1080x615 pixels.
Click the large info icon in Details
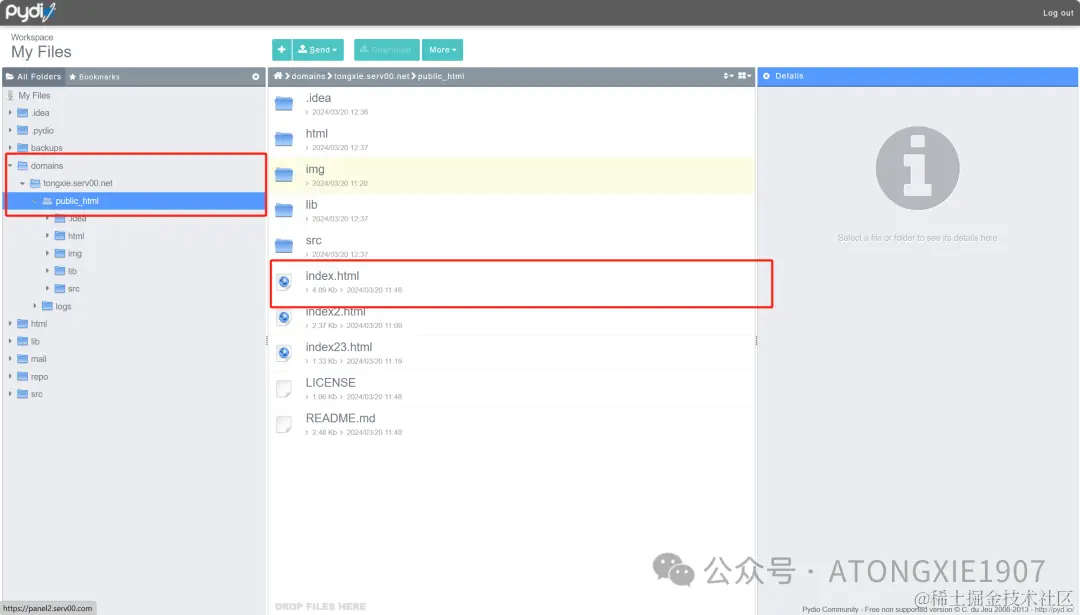pyautogui.click(x=917, y=168)
